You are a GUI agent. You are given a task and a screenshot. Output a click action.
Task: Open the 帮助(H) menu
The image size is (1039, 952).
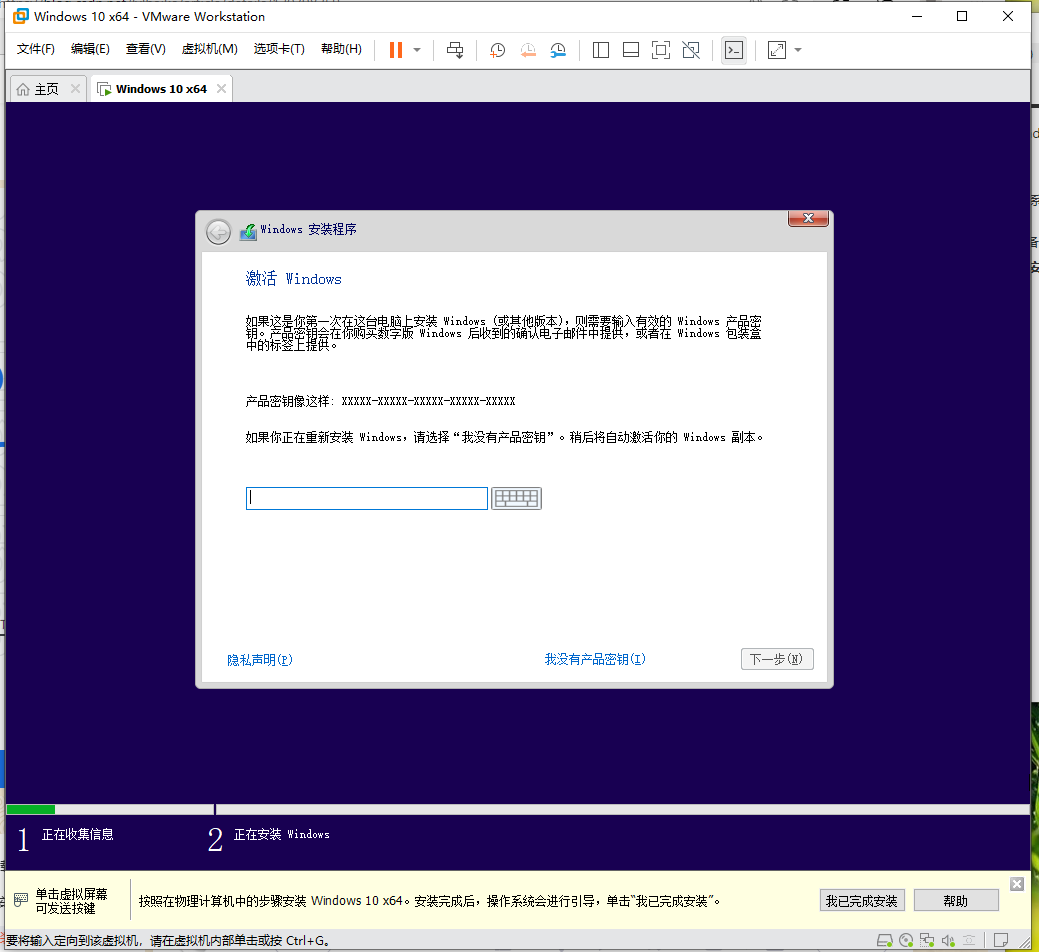tap(341, 49)
